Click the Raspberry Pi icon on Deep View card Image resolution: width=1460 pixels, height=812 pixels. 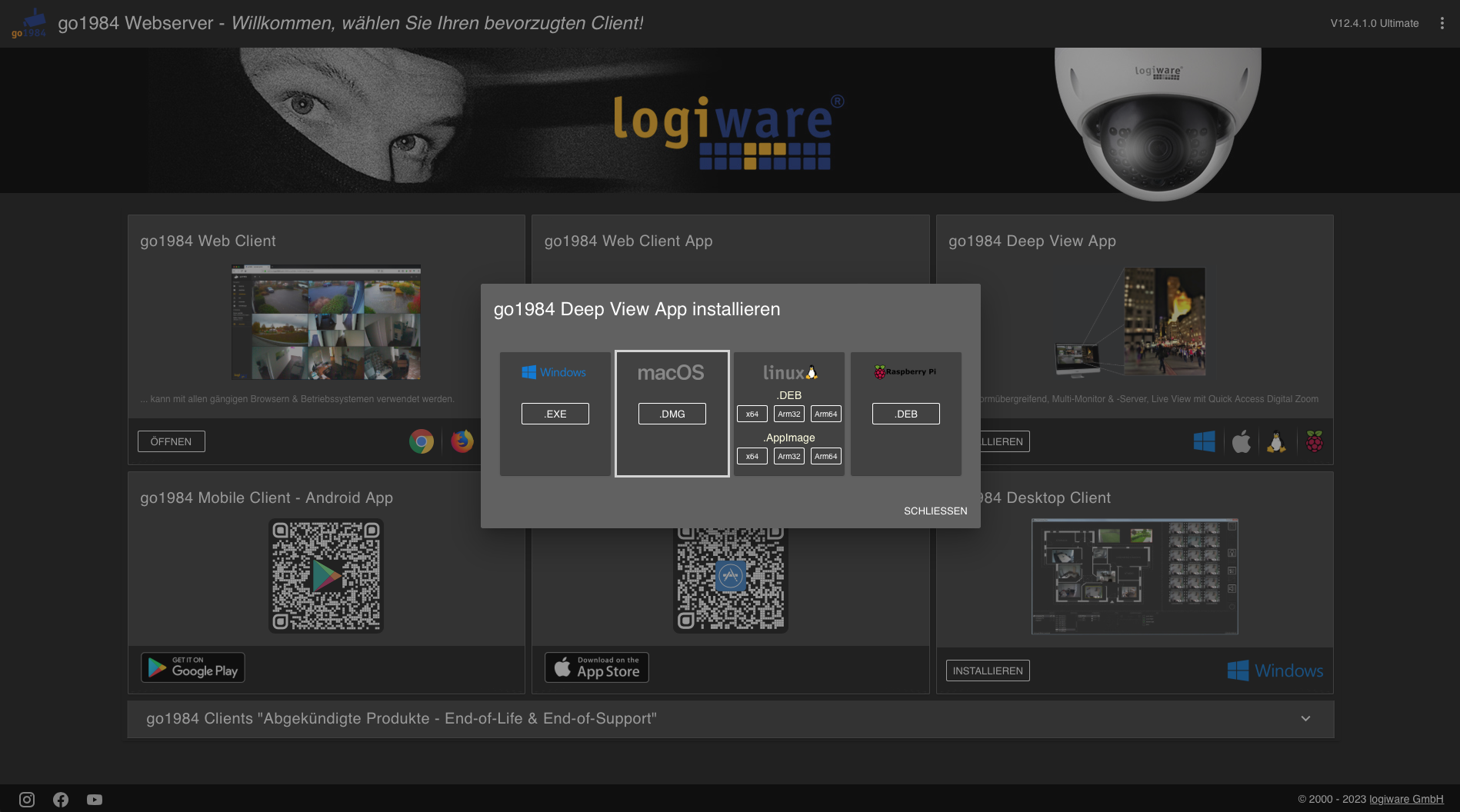pos(1314,441)
